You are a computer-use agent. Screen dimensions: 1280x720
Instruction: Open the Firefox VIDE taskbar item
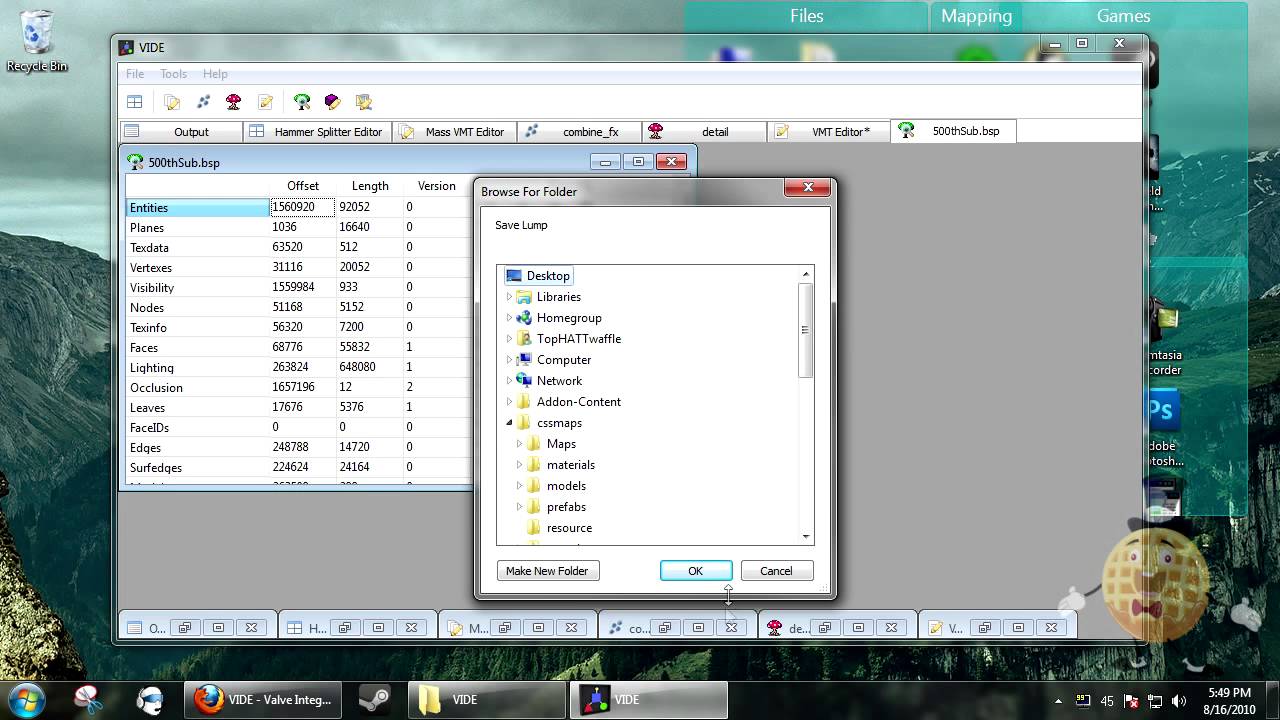coord(264,699)
